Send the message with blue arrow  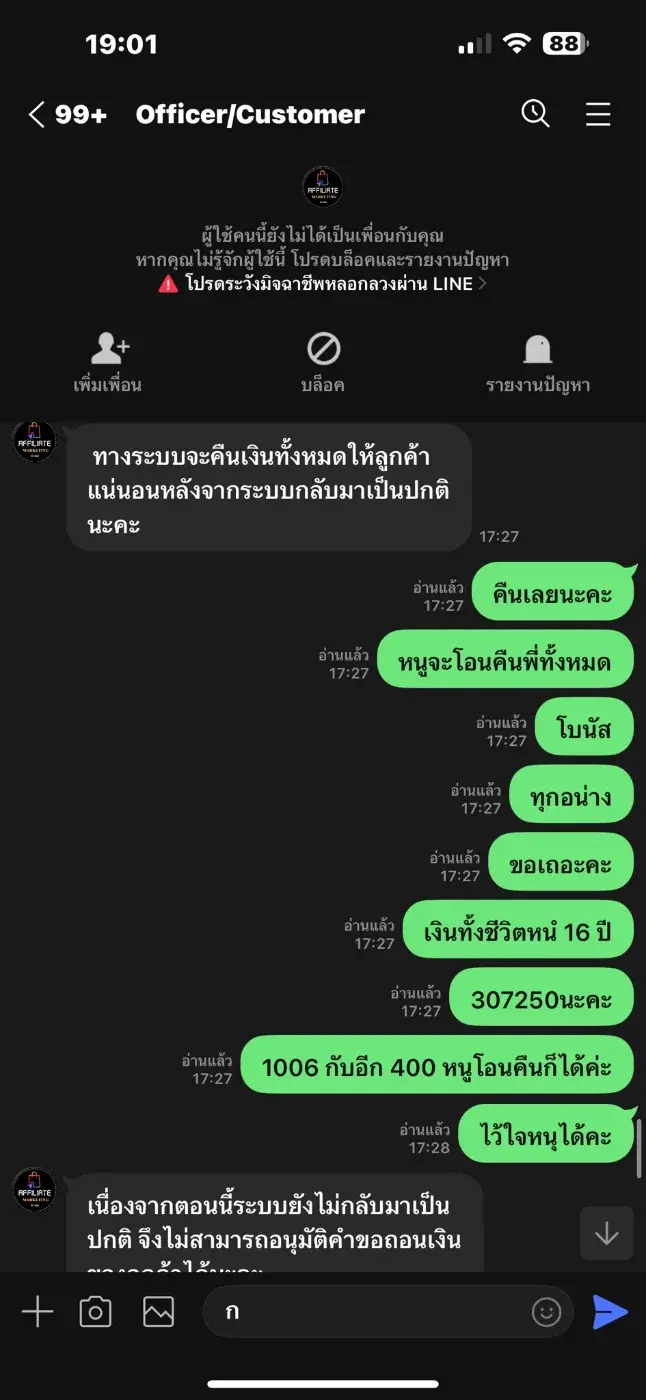click(610, 1312)
